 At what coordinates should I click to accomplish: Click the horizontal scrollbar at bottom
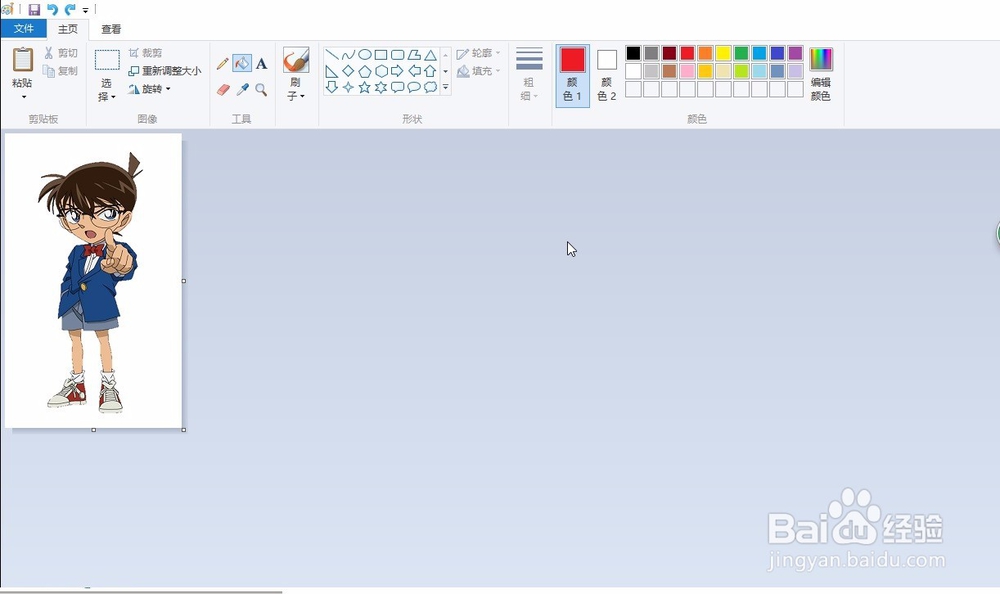pyautogui.click(x=141, y=591)
